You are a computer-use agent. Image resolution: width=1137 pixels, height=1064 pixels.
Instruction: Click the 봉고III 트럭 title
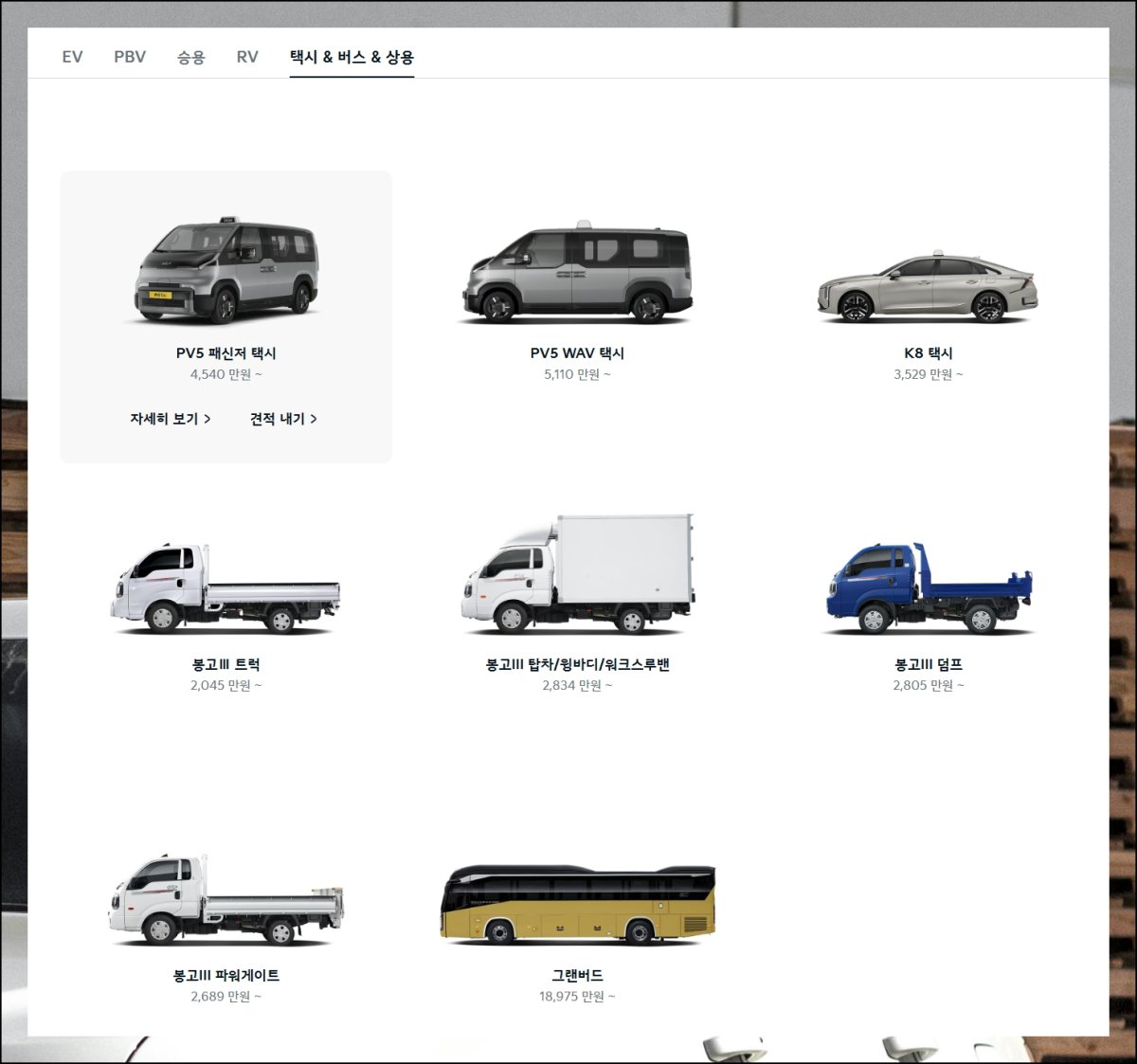[226, 665]
